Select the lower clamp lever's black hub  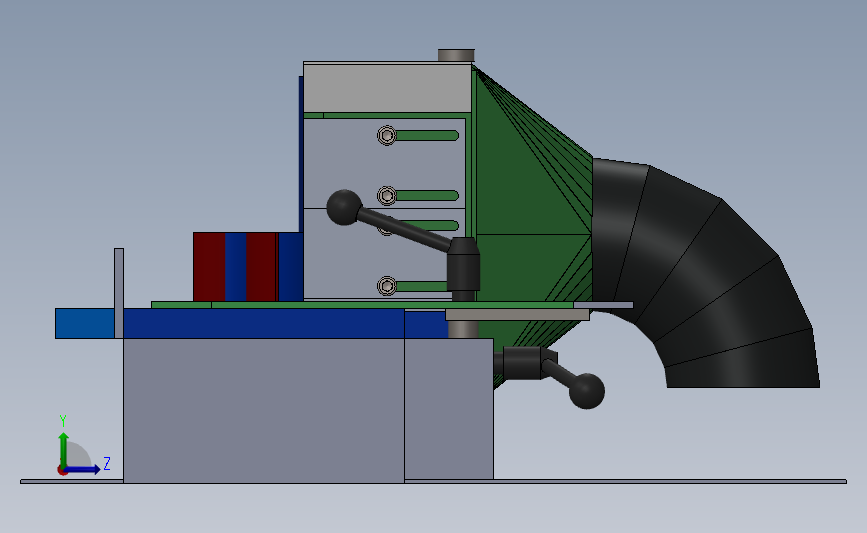(x=522, y=363)
